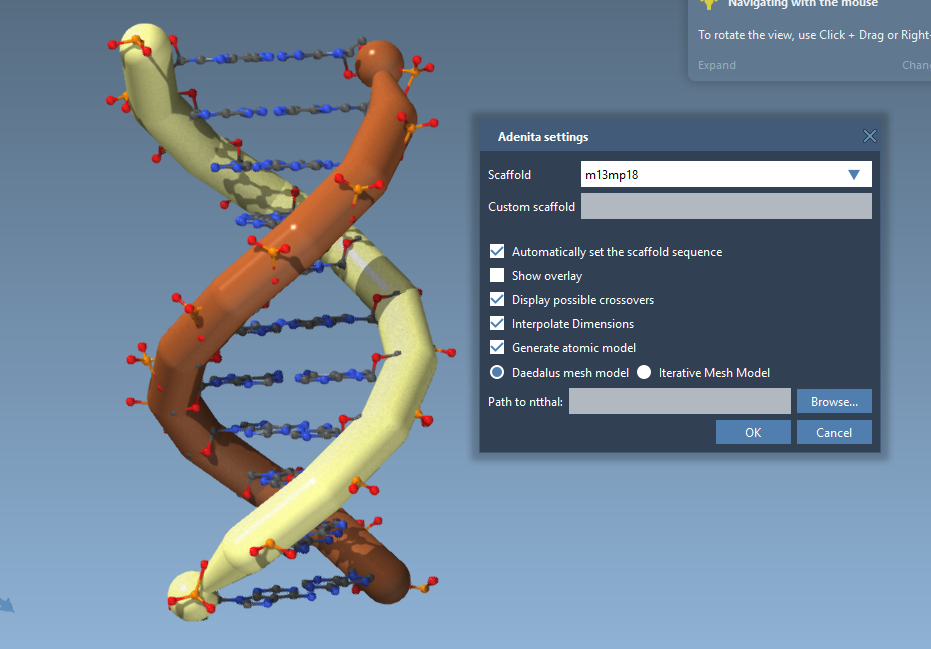
Task: Click the lightbulb tip icon
Action: tap(708, 4)
